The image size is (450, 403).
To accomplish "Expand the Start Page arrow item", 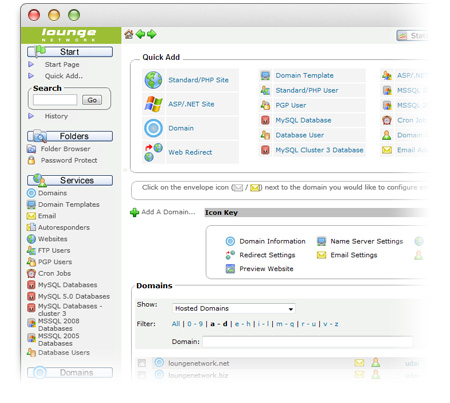I will [x=31, y=64].
